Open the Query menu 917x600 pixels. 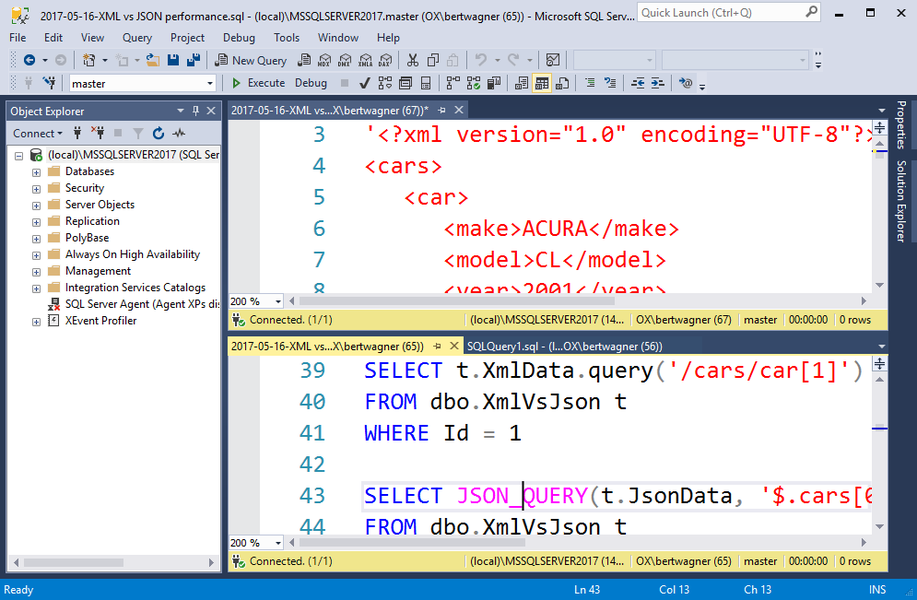pyautogui.click(x=137, y=37)
